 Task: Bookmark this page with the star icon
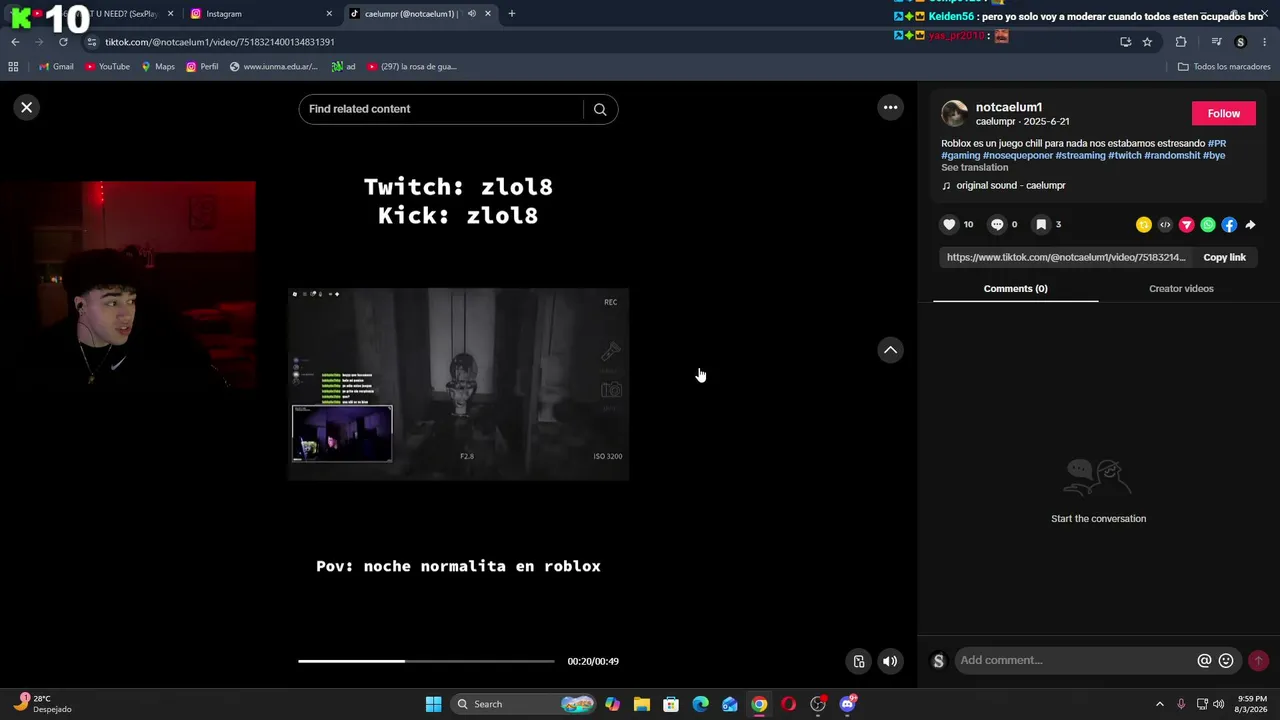coord(1147,42)
